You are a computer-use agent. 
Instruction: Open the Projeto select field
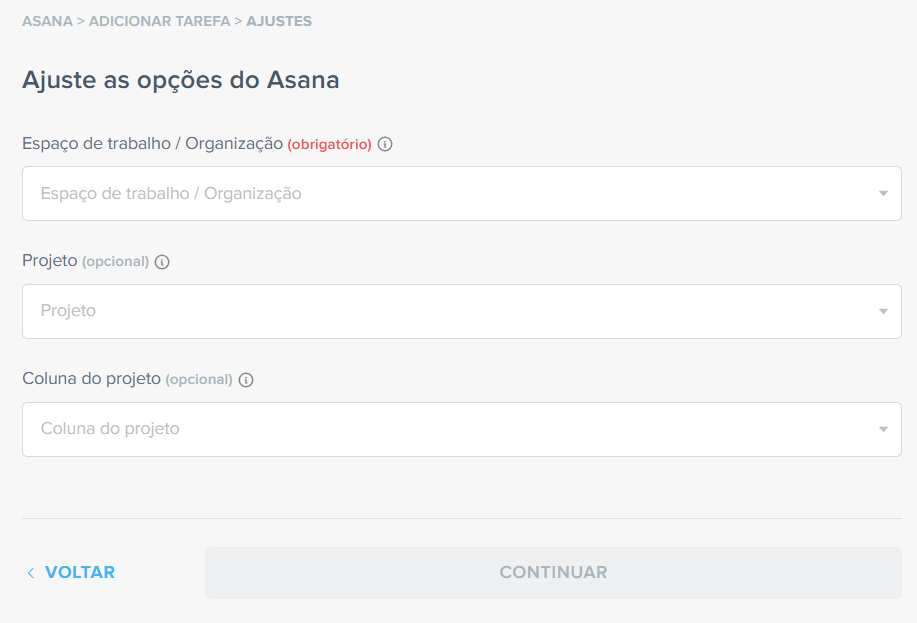click(x=462, y=312)
